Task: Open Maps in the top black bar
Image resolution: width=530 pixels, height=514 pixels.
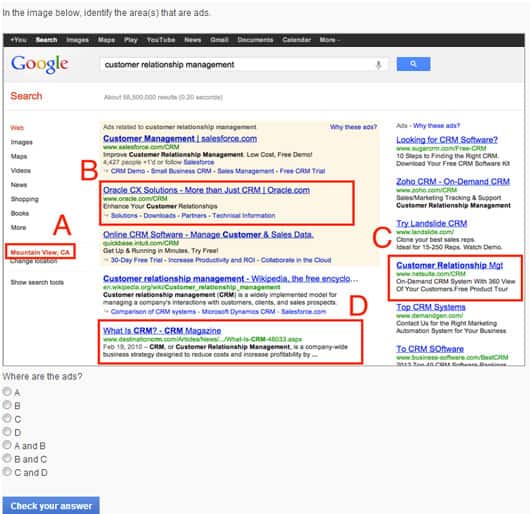Action: click(106, 40)
